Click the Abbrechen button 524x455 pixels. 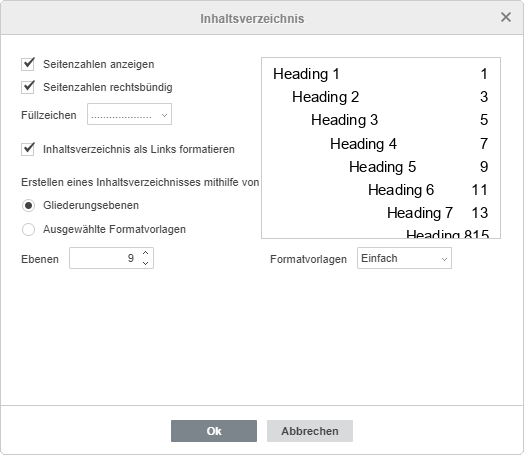(310, 431)
